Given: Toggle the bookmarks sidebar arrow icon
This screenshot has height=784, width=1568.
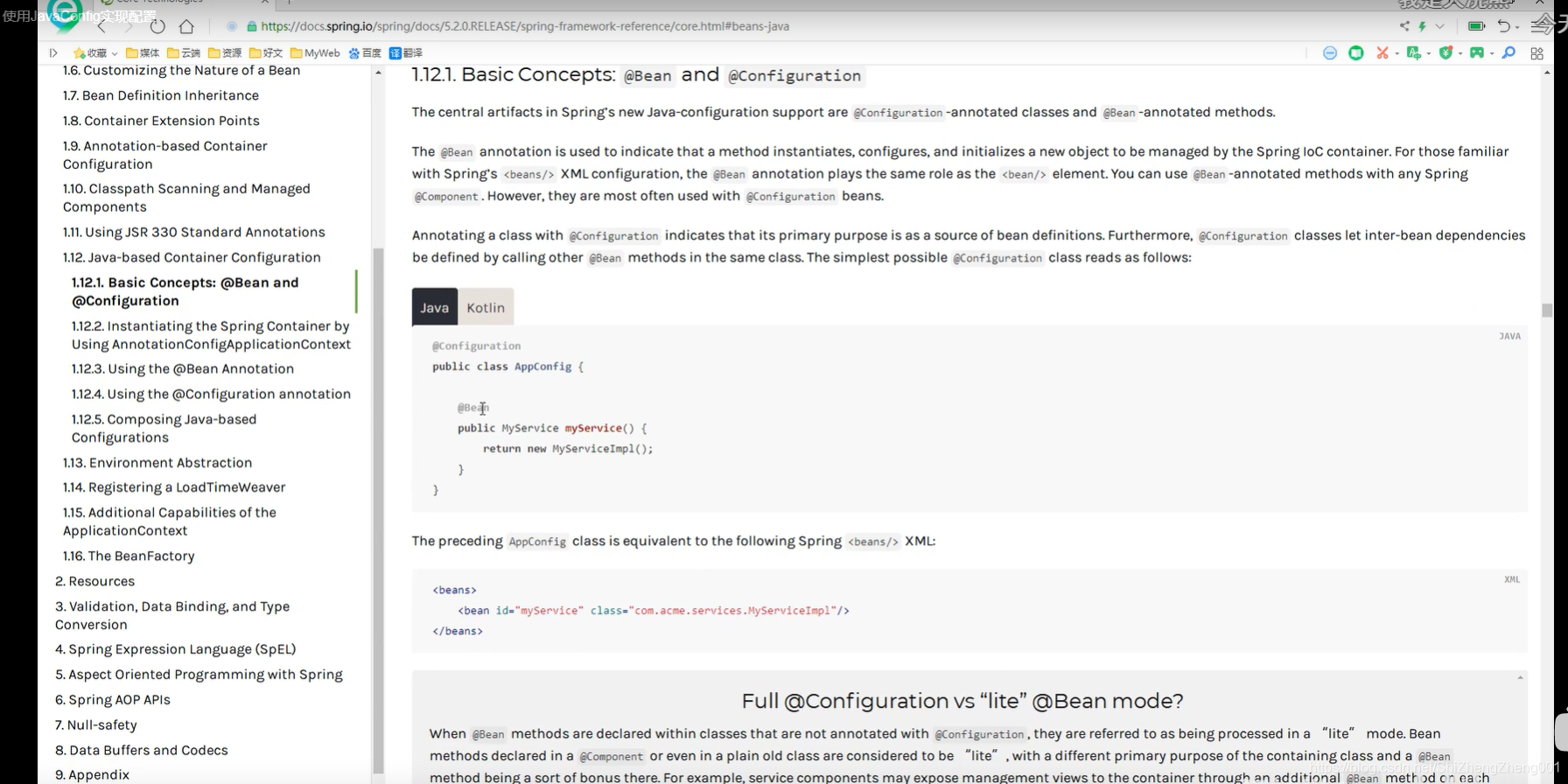Looking at the screenshot, I should coord(53,53).
